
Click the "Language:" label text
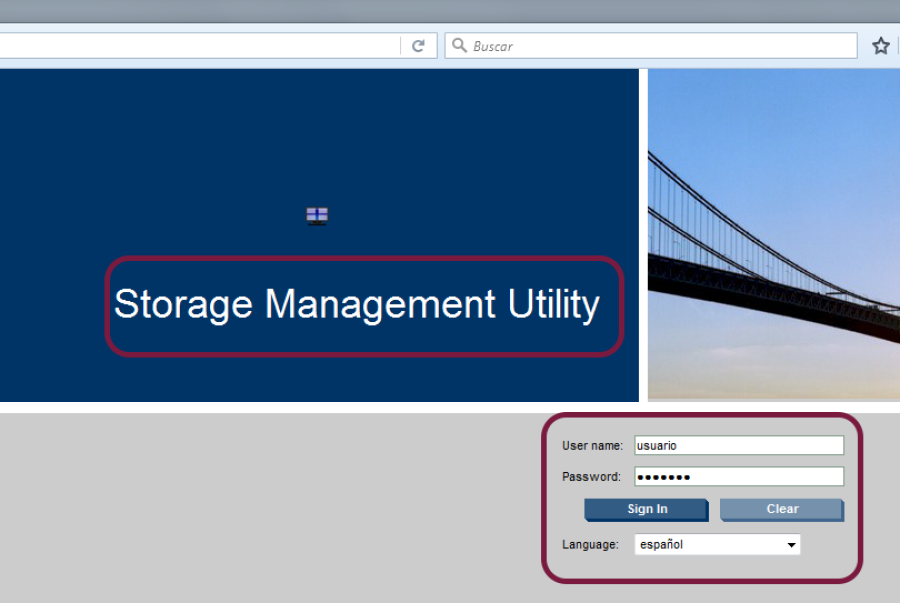[x=590, y=545]
